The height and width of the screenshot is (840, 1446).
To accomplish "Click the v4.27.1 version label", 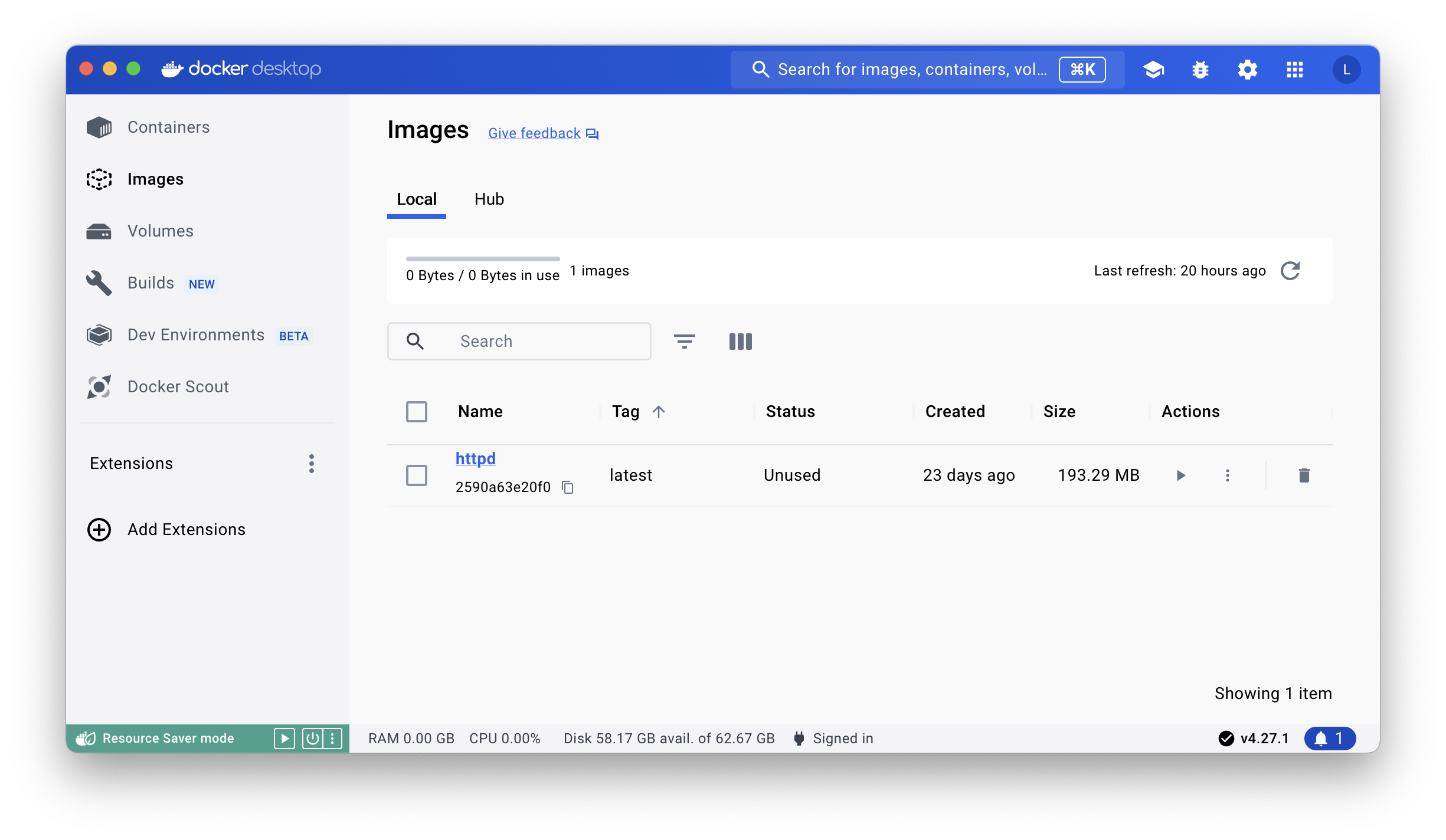I will click(x=1265, y=739).
